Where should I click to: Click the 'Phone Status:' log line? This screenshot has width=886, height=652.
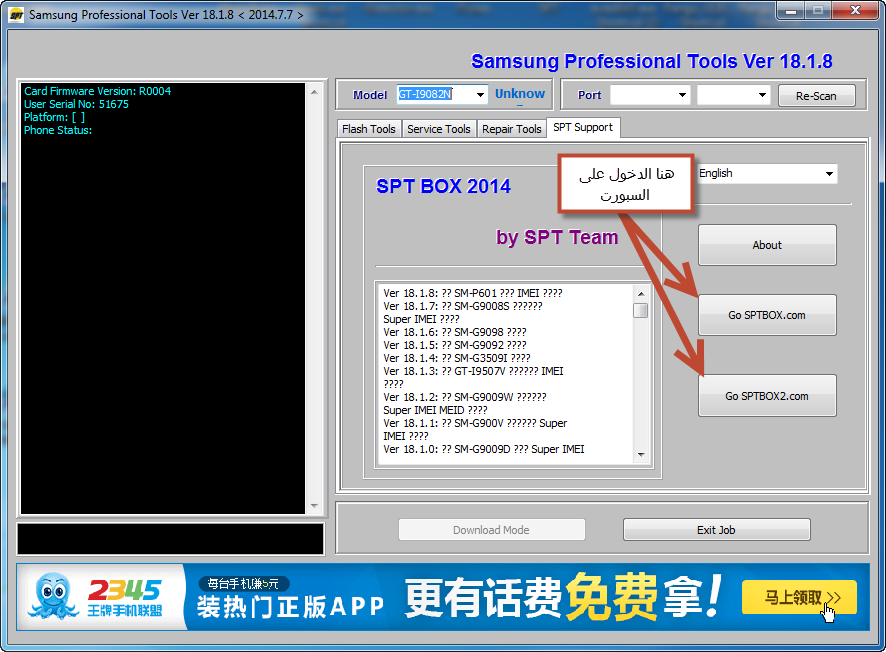pos(58,130)
